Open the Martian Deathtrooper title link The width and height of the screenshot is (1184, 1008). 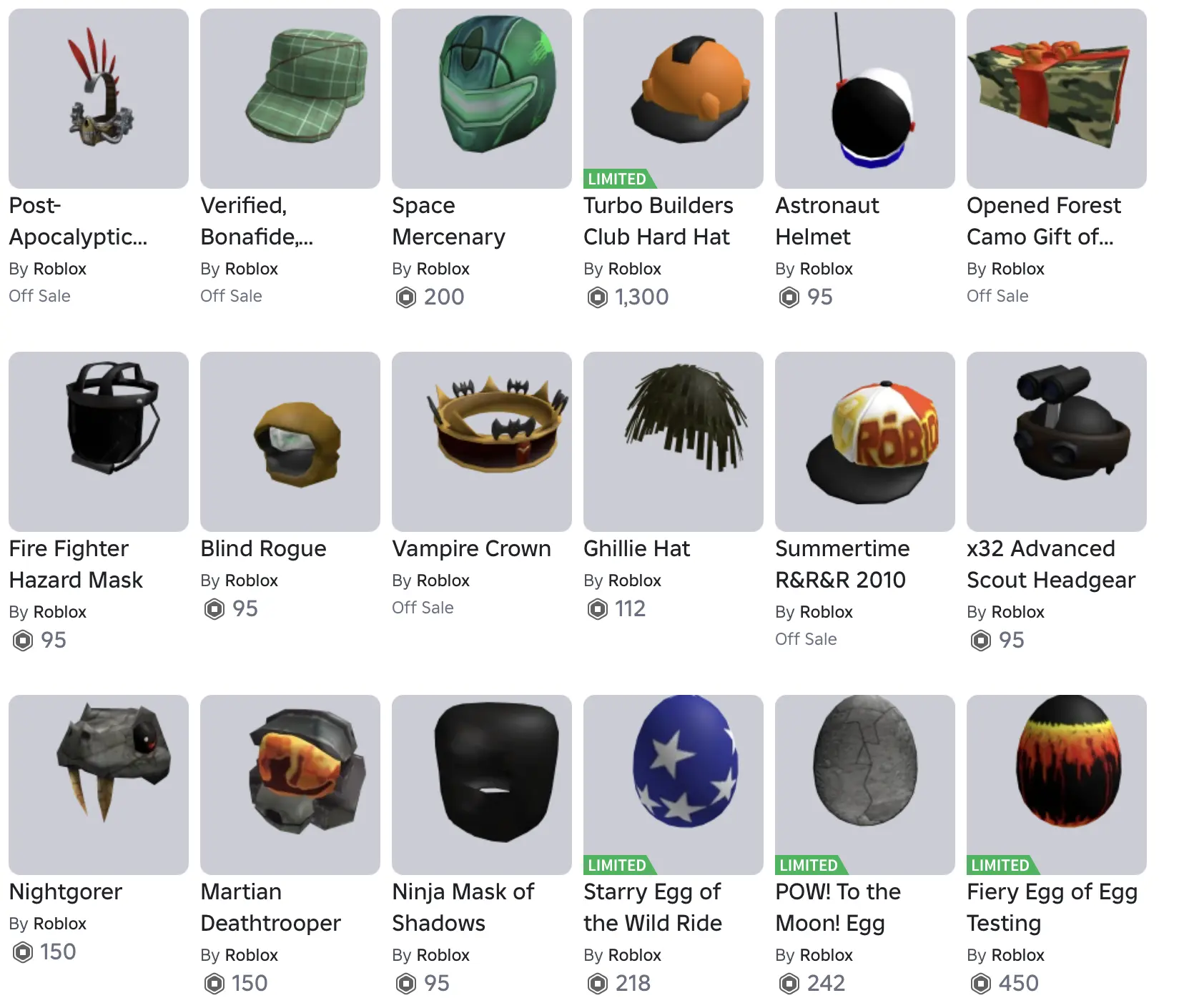270,907
